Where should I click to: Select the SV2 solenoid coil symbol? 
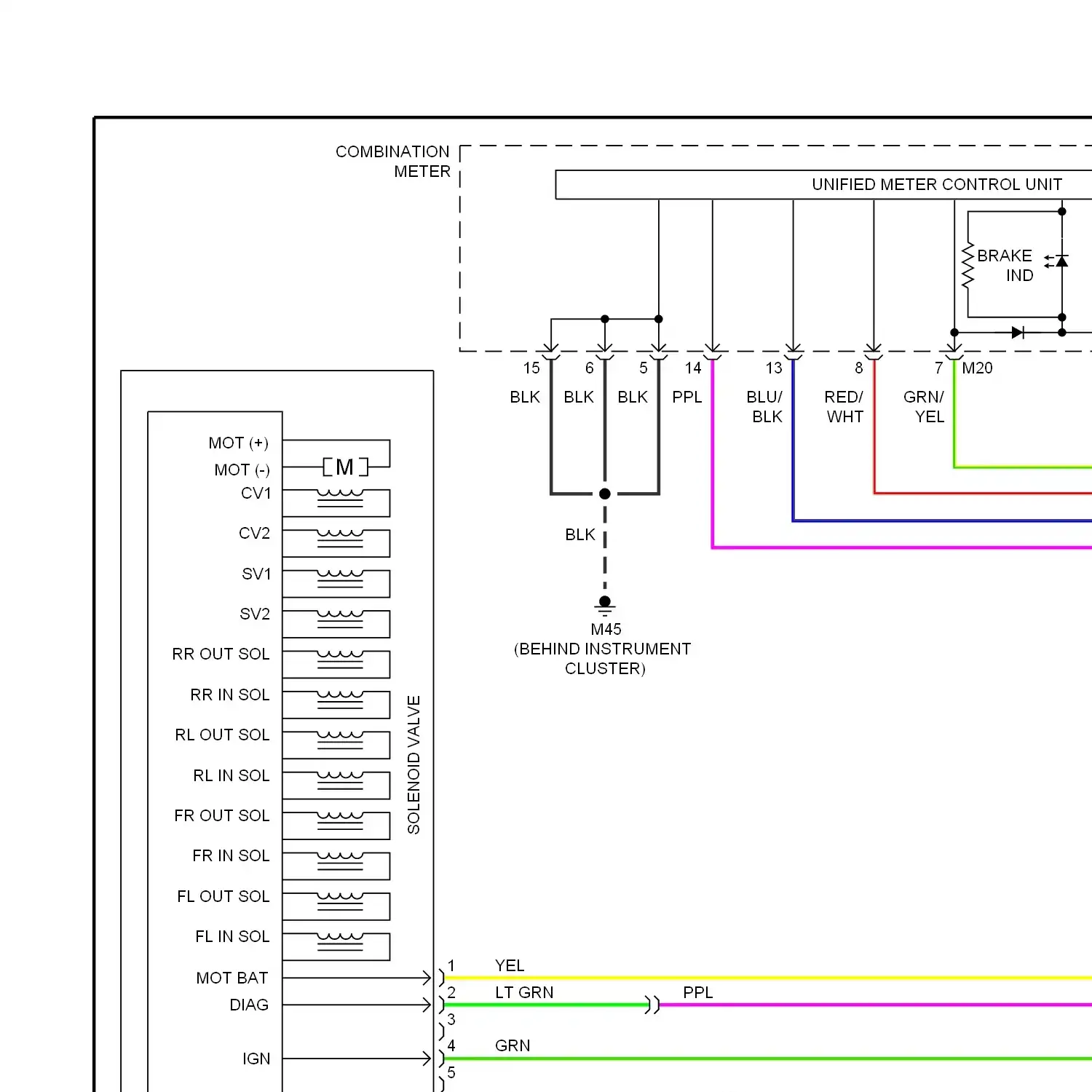coord(340,618)
